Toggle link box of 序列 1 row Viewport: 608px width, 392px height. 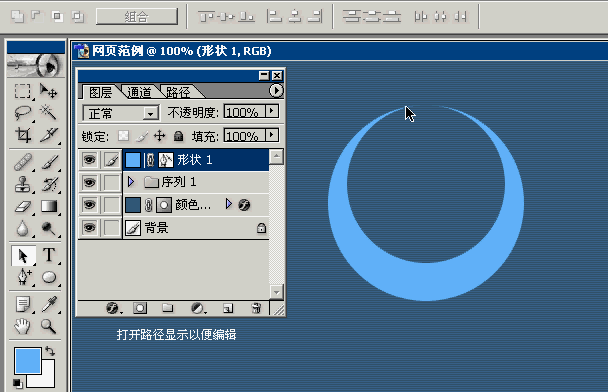pyautogui.click(x=112, y=182)
